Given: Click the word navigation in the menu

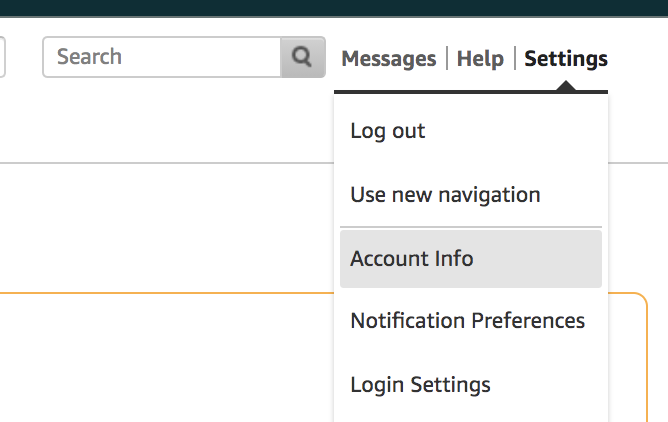Looking at the screenshot, I should [489, 195].
